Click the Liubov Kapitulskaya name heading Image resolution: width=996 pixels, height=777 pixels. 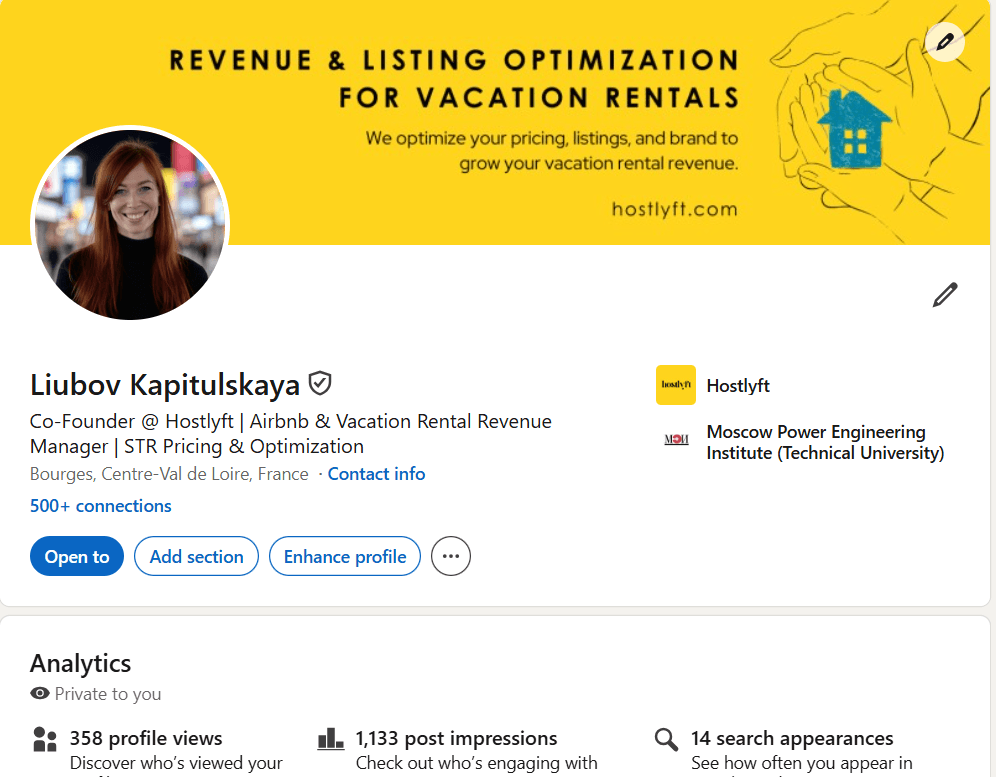click(x=165, y=384)
